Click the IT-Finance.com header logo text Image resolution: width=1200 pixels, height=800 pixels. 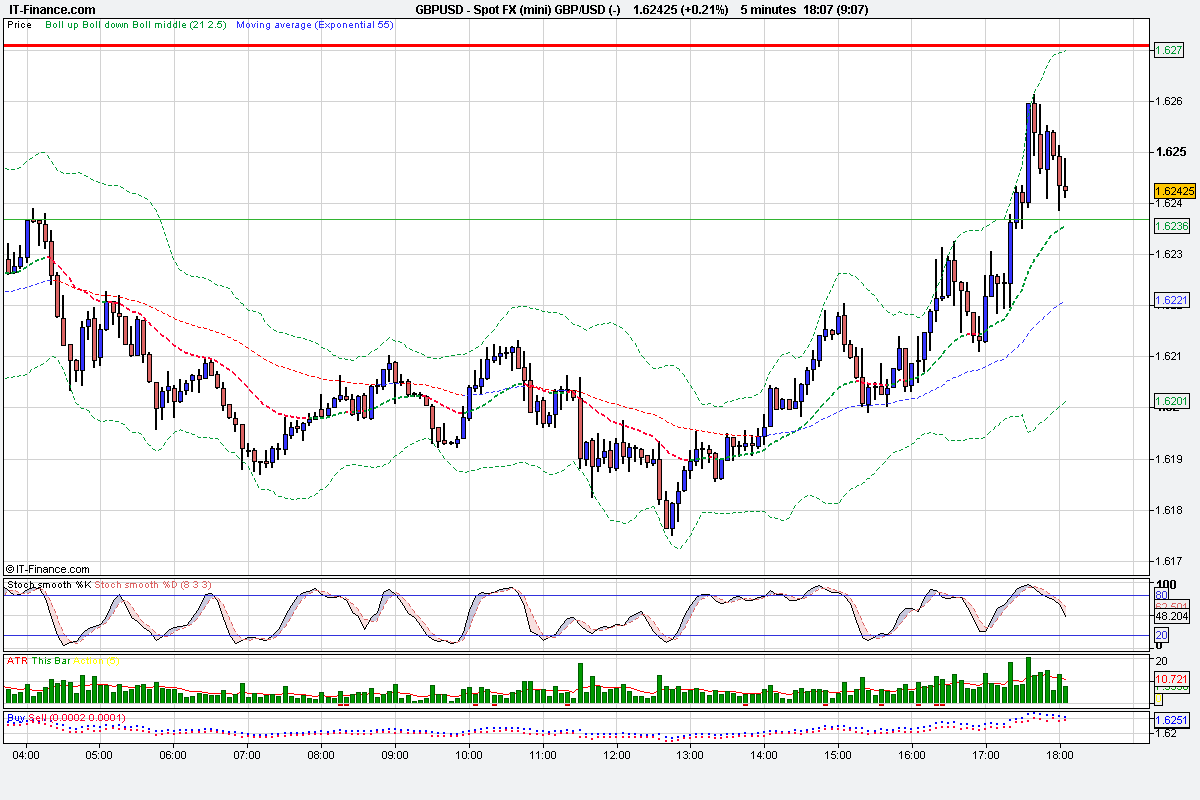[x=51, y=10]
